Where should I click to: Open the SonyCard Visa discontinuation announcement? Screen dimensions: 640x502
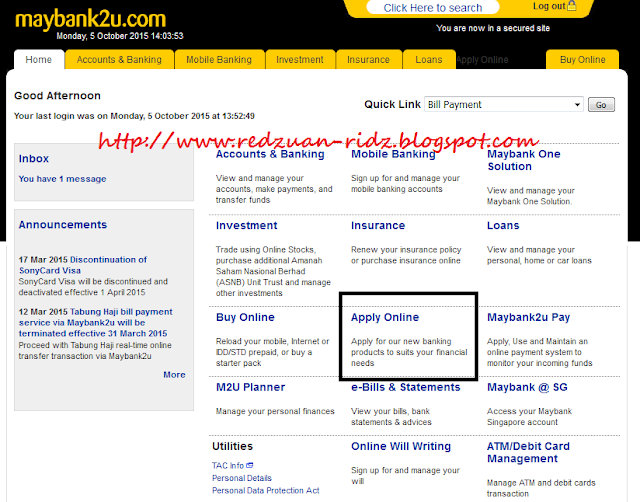[82, 265]
